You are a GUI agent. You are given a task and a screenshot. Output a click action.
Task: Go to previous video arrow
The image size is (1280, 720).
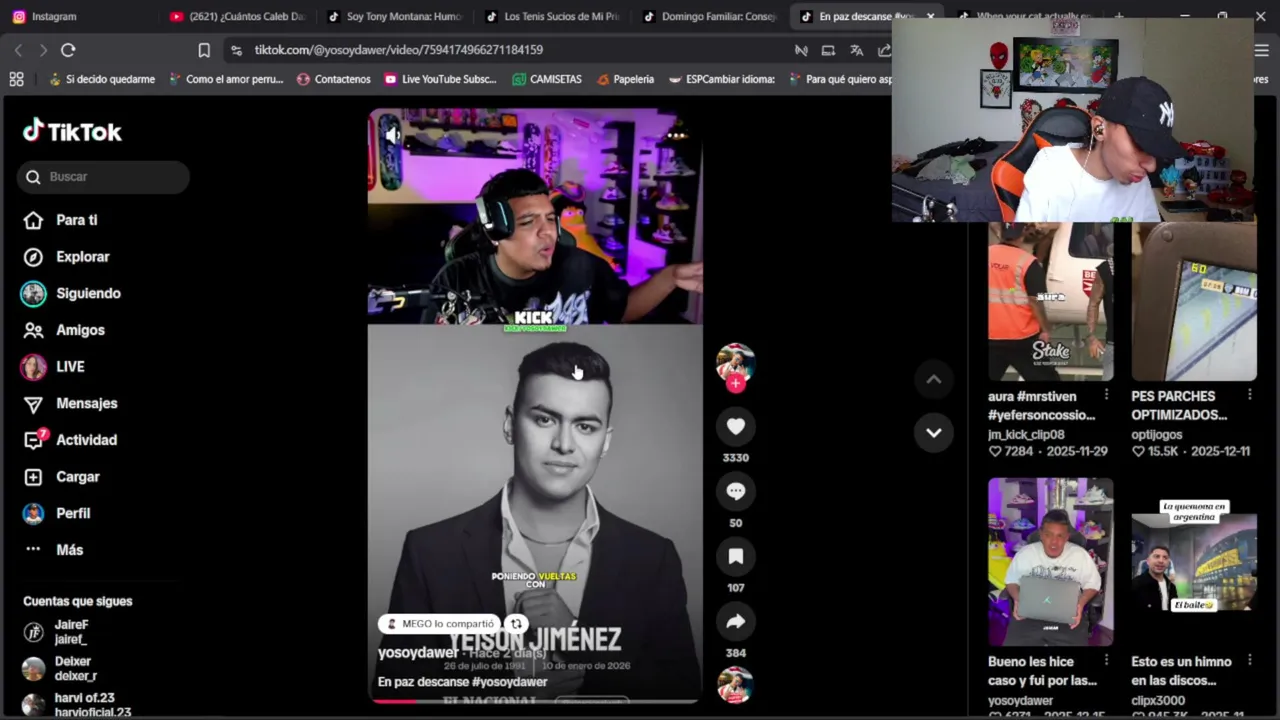pyautogui.click(x=933, y=379)
